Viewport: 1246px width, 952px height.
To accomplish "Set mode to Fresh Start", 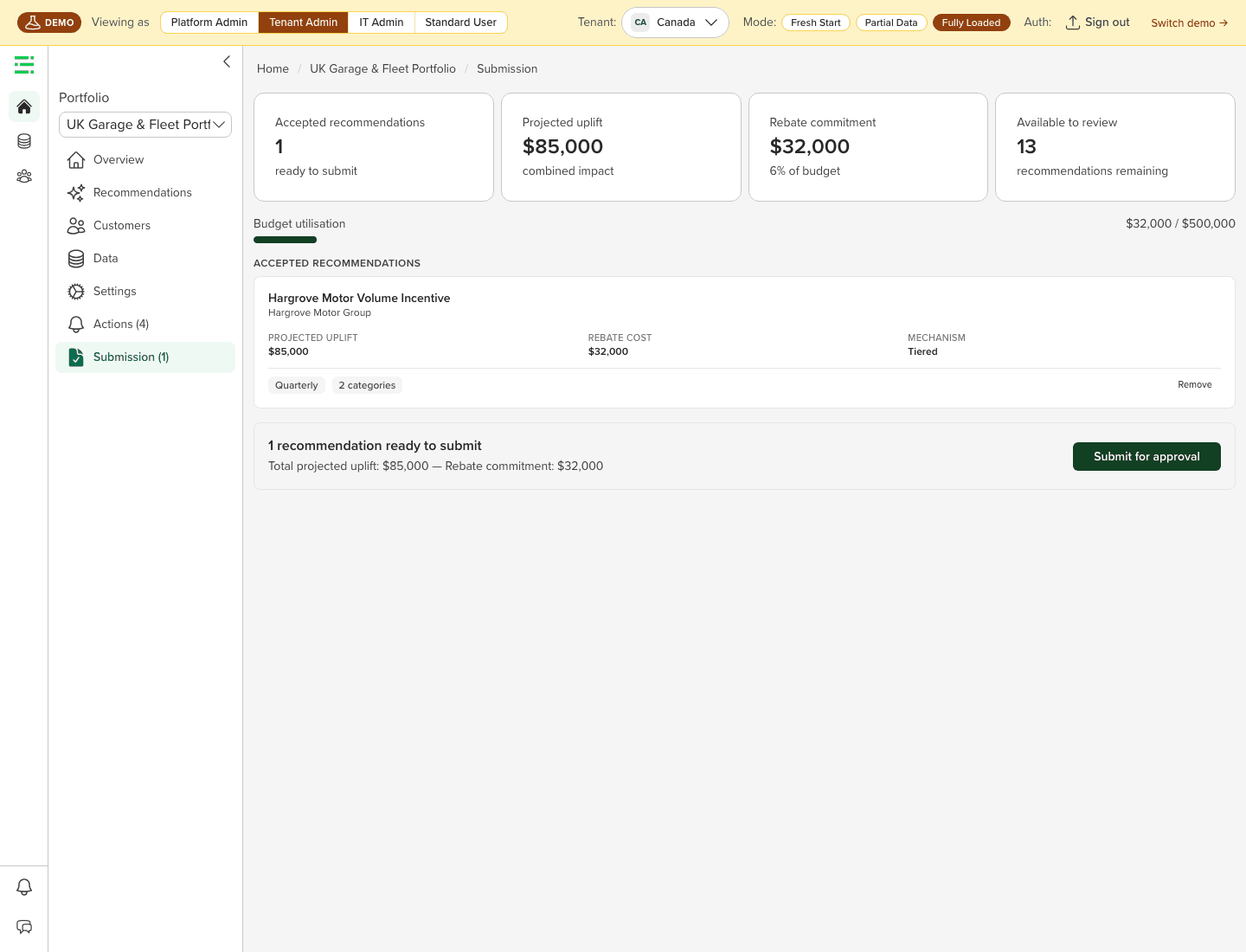I will [816, 23].
